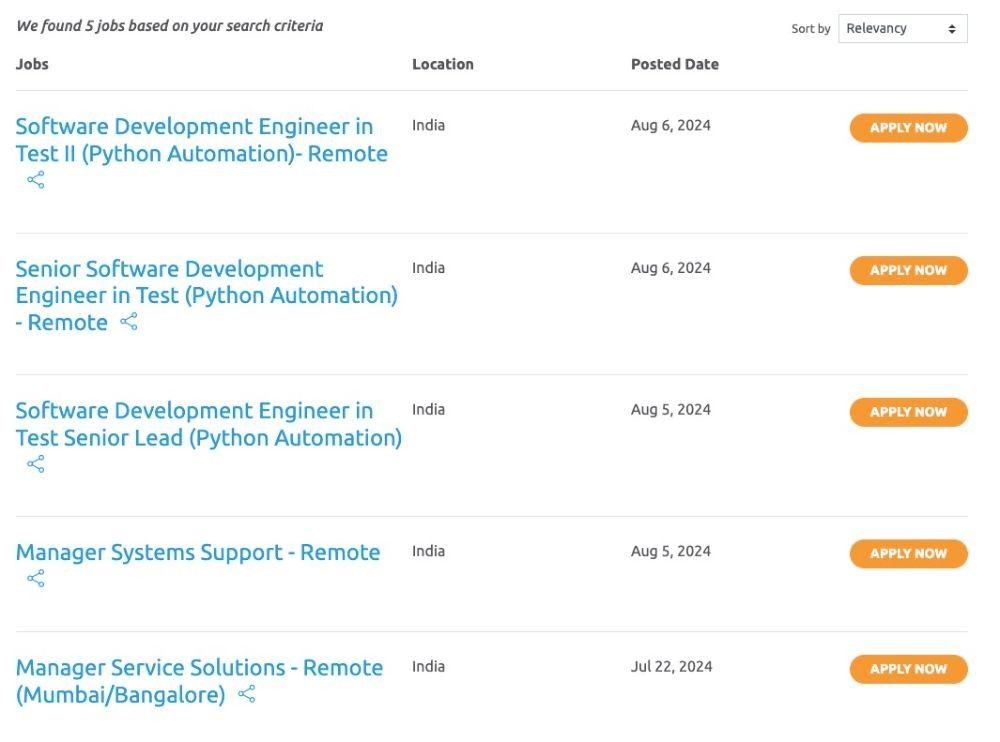This screenshot has height=742, width=1000.
Task: Apply now for Manager Service Solutions
Action: click(x=908, y=669)
